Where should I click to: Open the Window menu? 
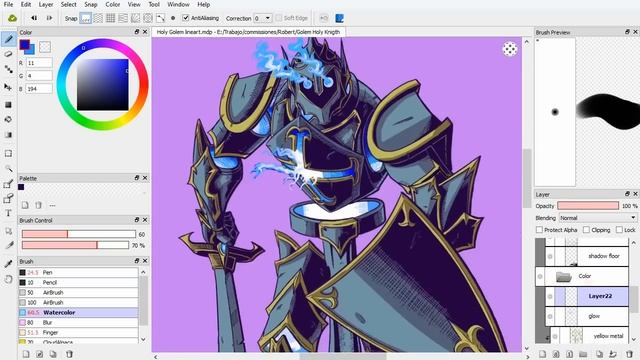pos(178,4)
